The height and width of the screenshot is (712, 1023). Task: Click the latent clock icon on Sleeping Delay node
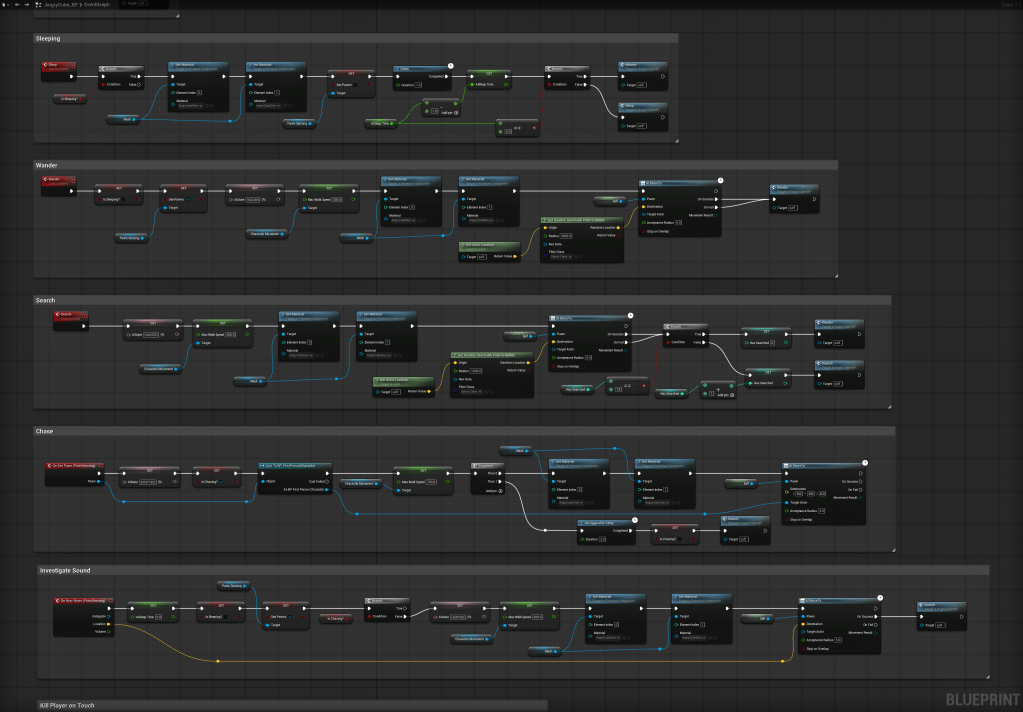coord(450,65)
